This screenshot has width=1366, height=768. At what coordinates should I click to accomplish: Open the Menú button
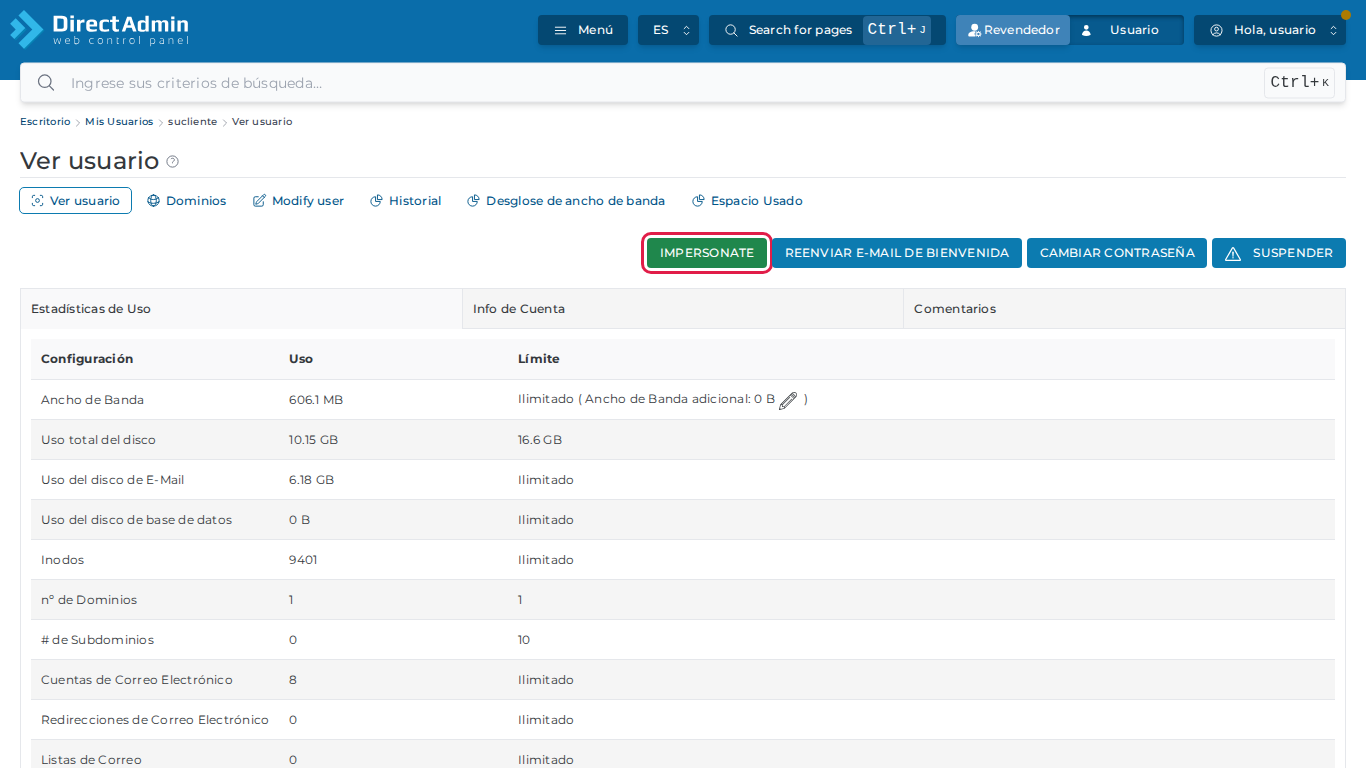[583, 30]
